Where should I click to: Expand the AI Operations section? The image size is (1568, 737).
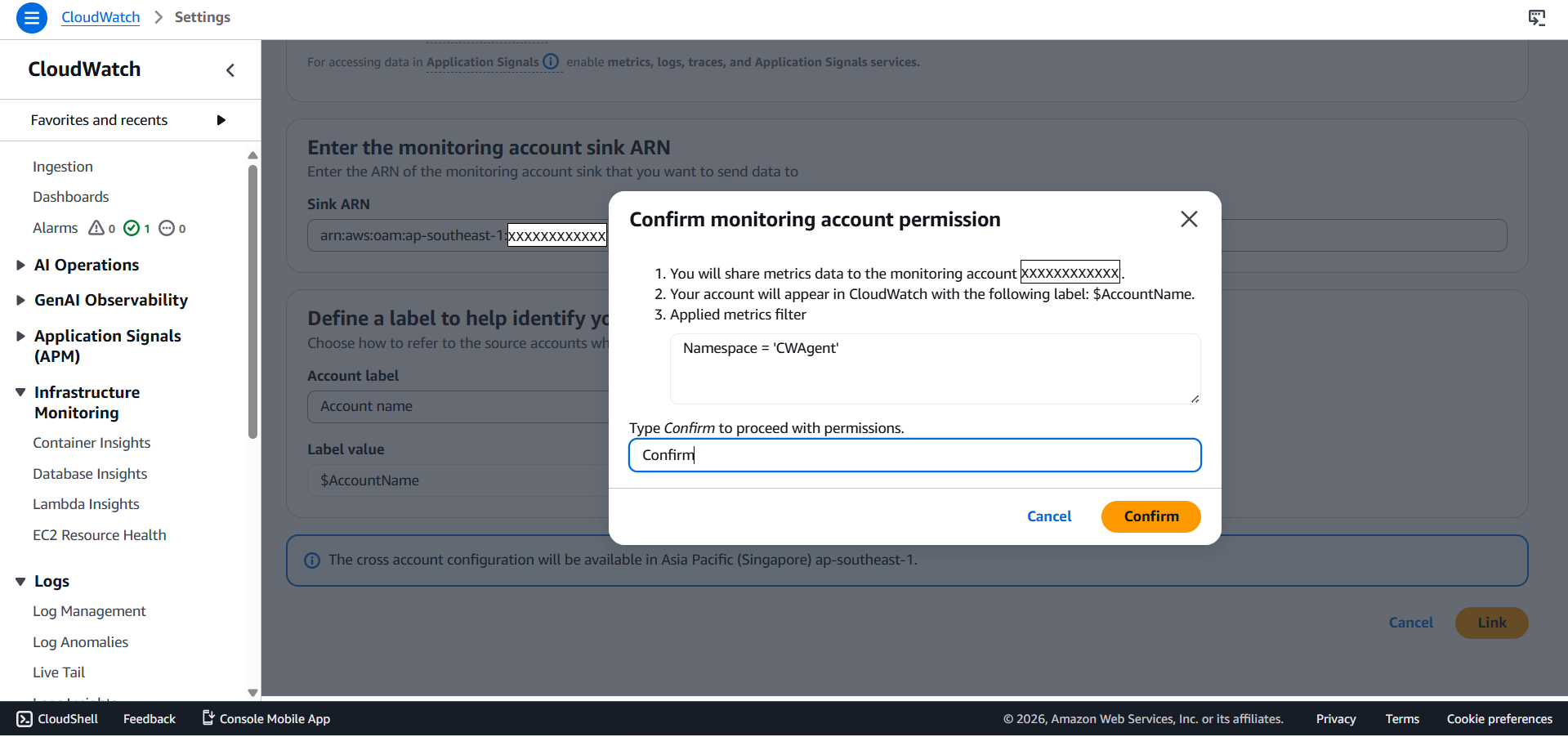pyautogui.click(x=21, y=265)
